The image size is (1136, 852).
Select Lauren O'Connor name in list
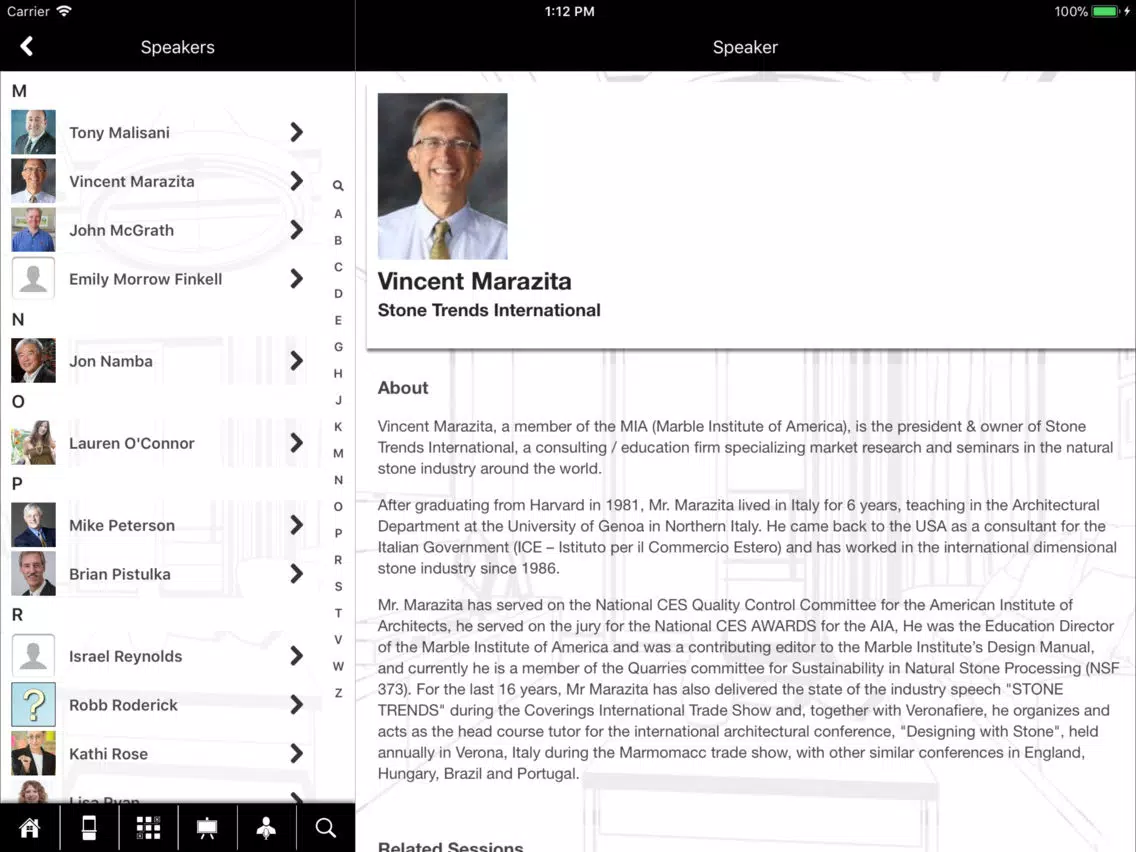coord(132,443)
